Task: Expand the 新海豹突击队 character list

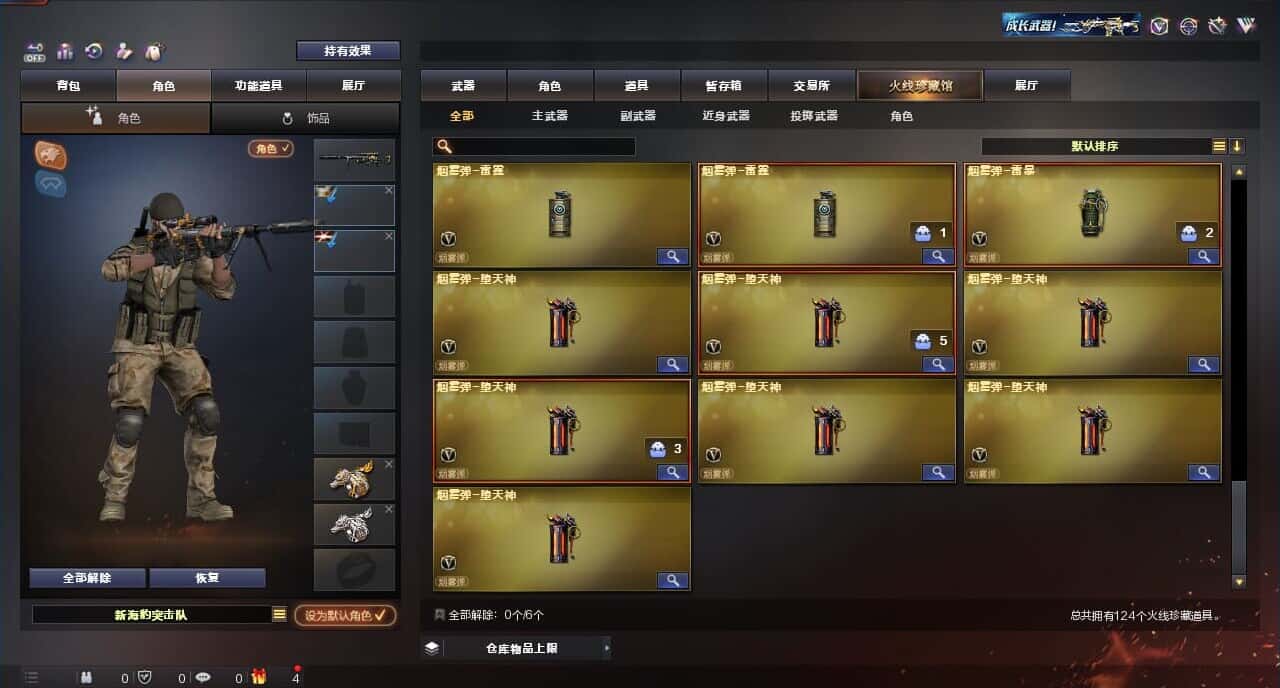Action: click(279, 615)
